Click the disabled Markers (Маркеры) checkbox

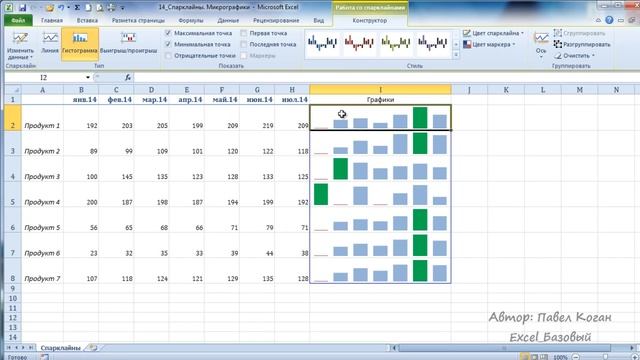pos(244,56)
